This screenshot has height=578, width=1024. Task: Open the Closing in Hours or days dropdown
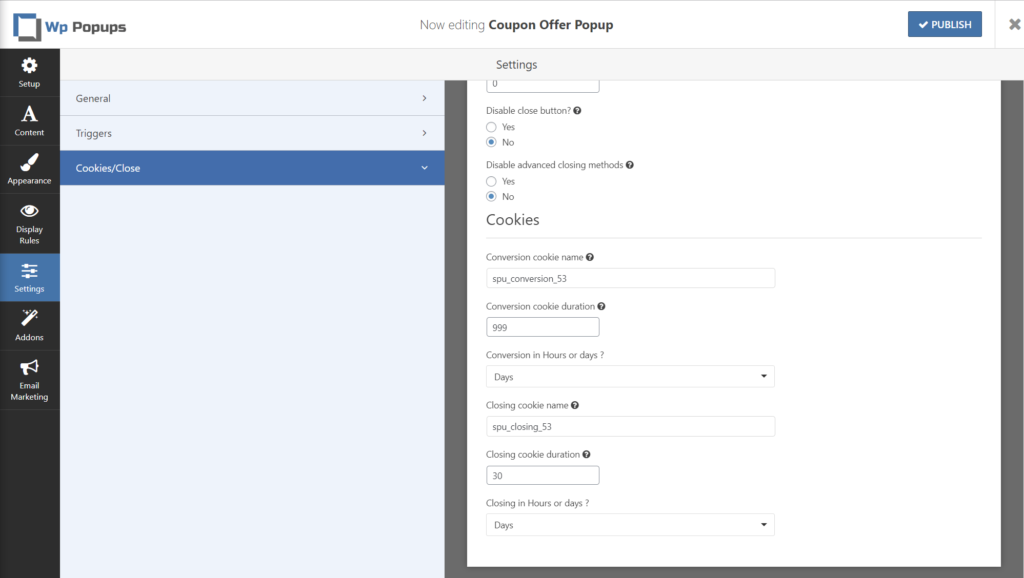click(630, 524)
